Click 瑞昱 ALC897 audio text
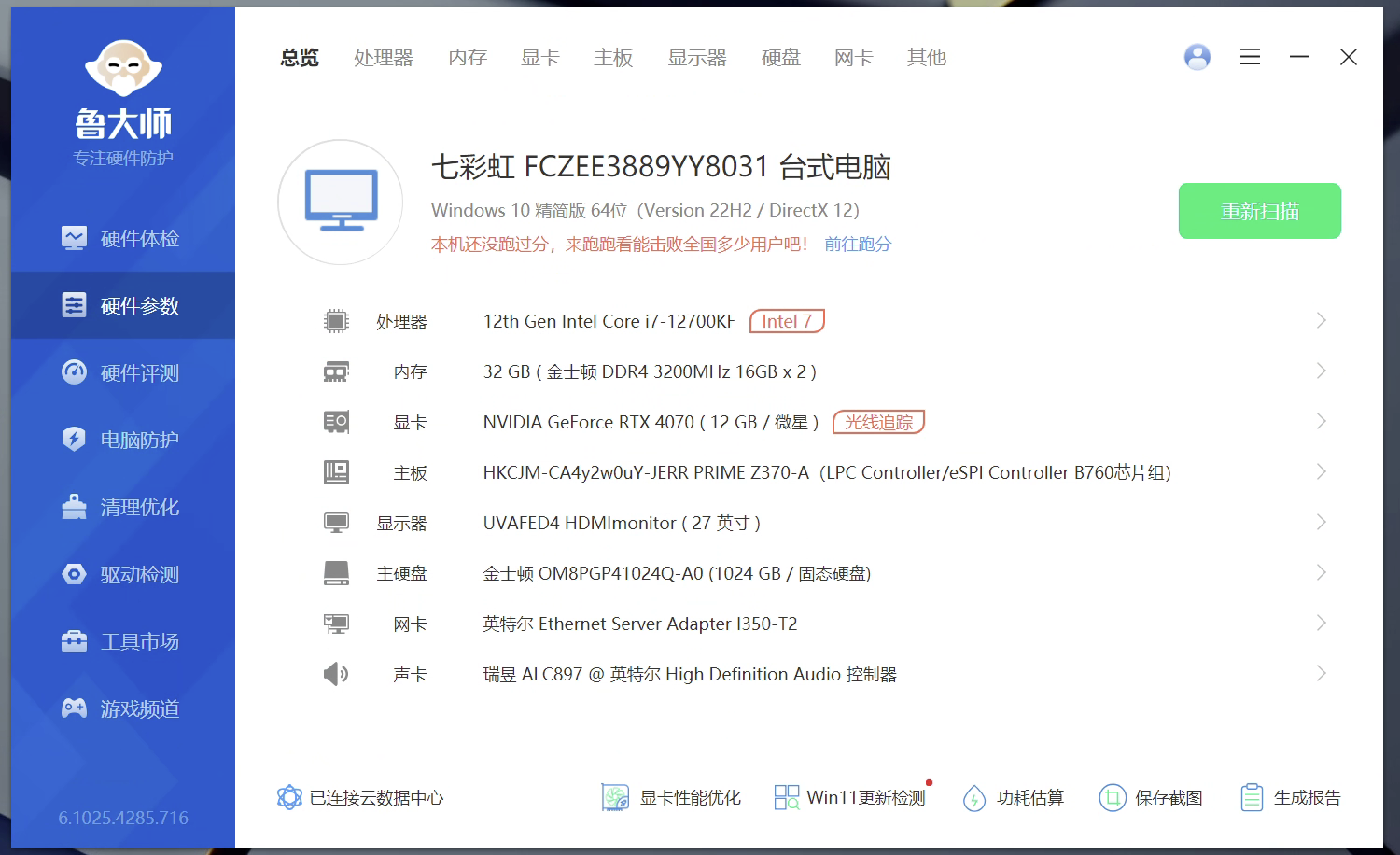The width and height of the screenshot is (1400, 855). [690, 674]
